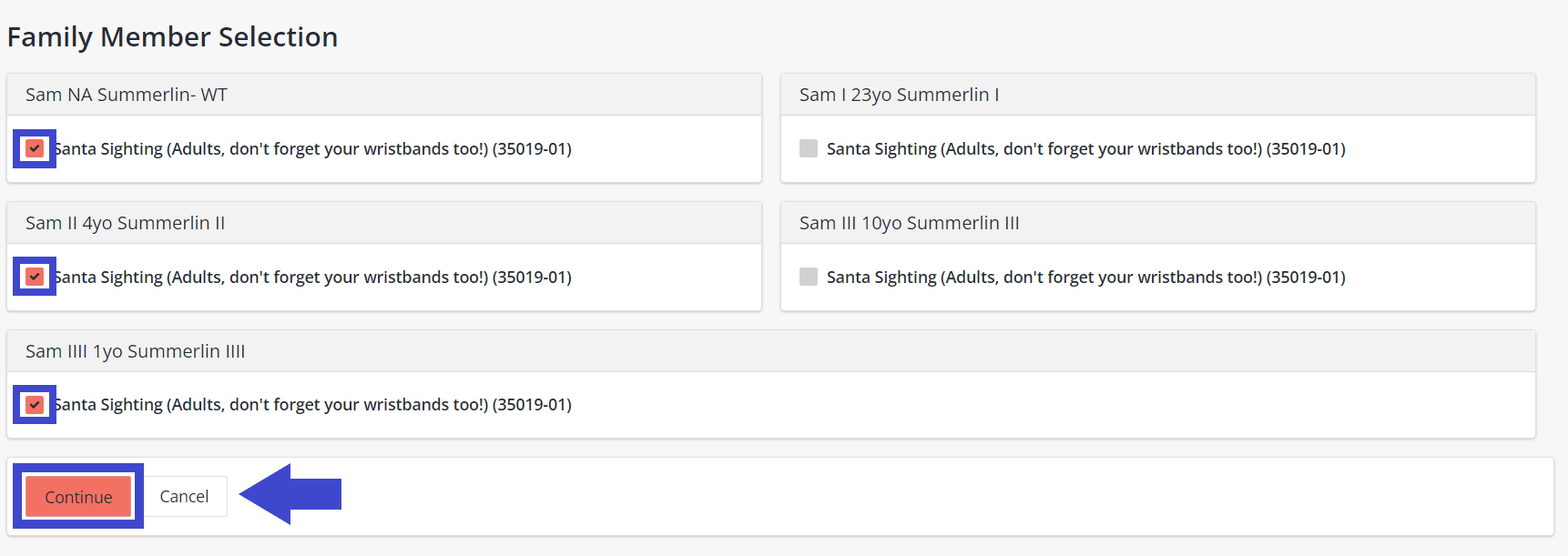Click the large blue arrow pointing left
This screenshot has height=556, width=1568.
pyautogui.click(x=290, y=494)
